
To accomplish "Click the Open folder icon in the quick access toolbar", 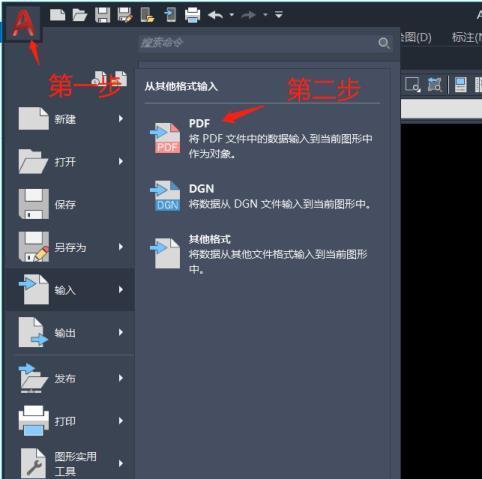I will [80, 15].
